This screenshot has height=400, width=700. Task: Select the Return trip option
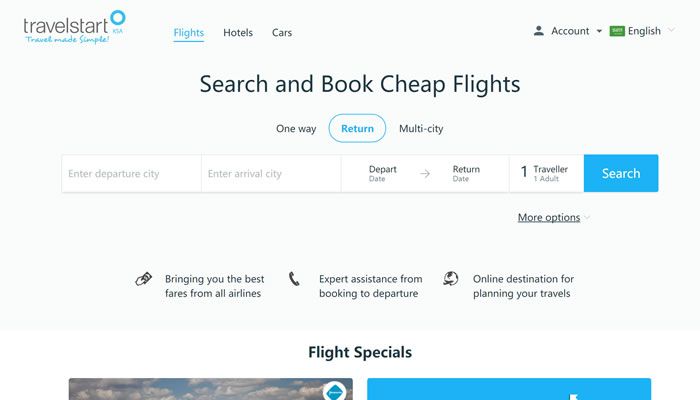pos(357,129)
